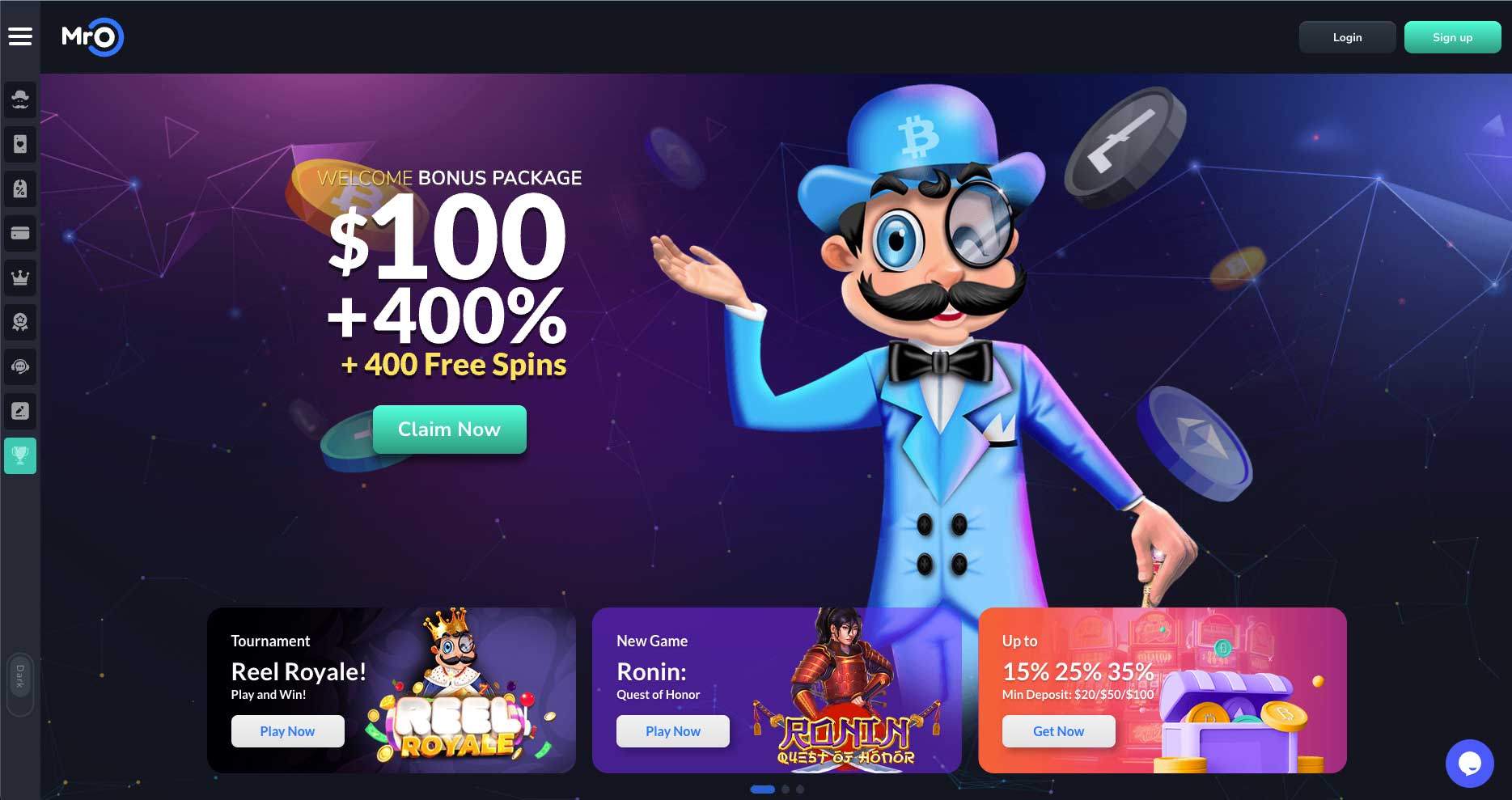Click the Sign up button
The height and width of the screenshot is (800, 1512).
1452,37
